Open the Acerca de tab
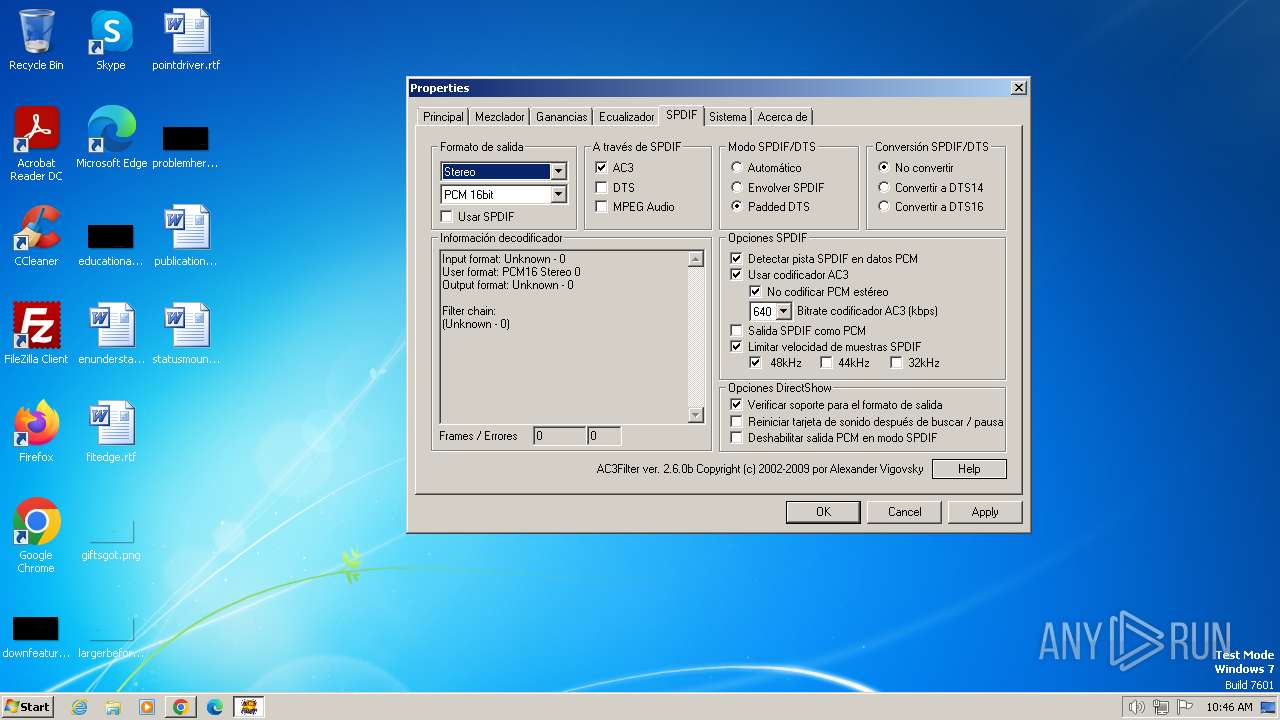The width and height of the screenshot is (1280, 720). (x=782, y=117)
